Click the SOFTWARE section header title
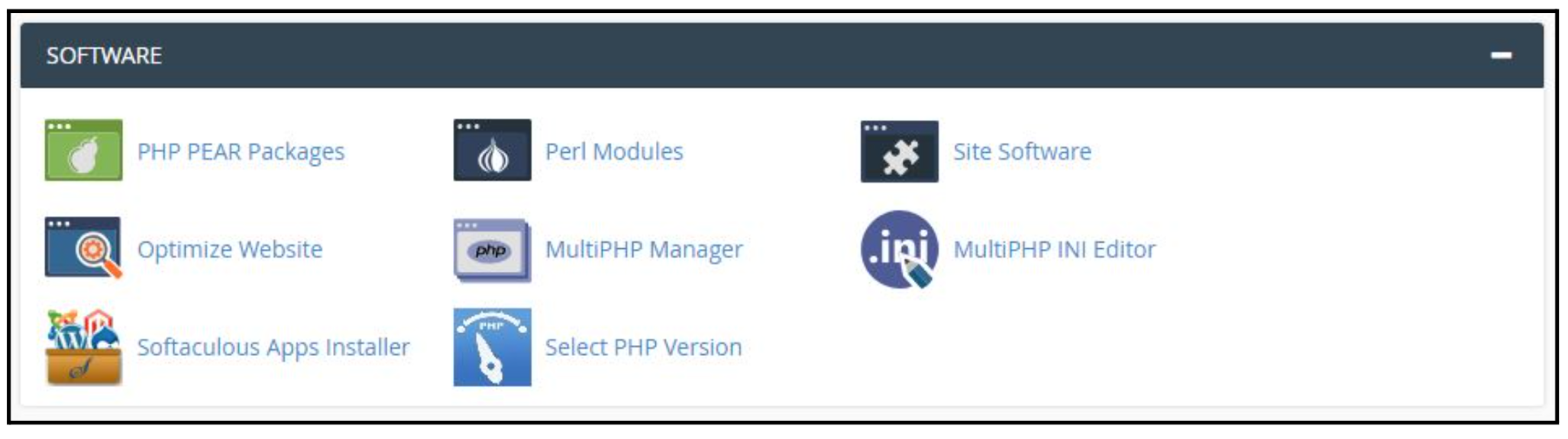Image resolution: width=1568 pixels, height=439 pixels. [x=104, y=55]
